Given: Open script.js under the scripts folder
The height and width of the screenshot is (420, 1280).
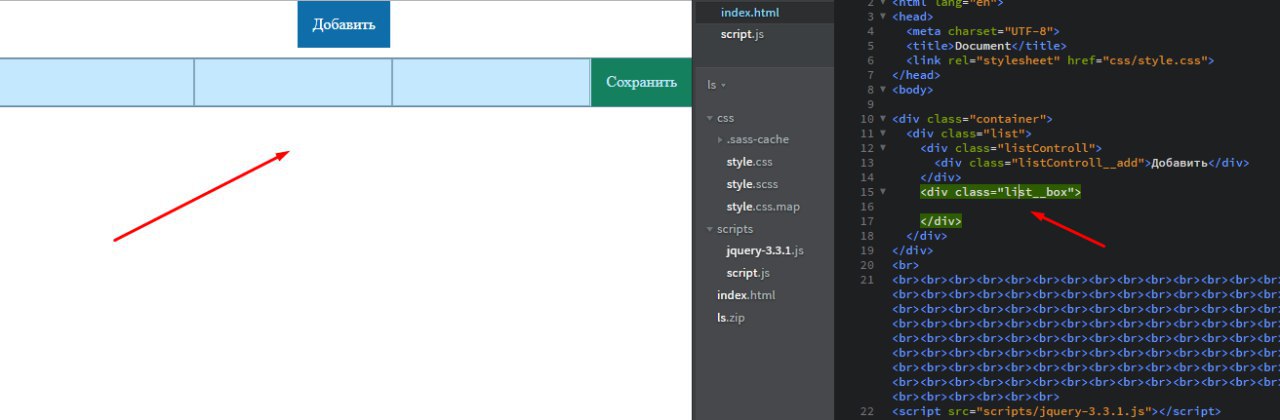Looking at the screenshot, I should coord(748,273).
